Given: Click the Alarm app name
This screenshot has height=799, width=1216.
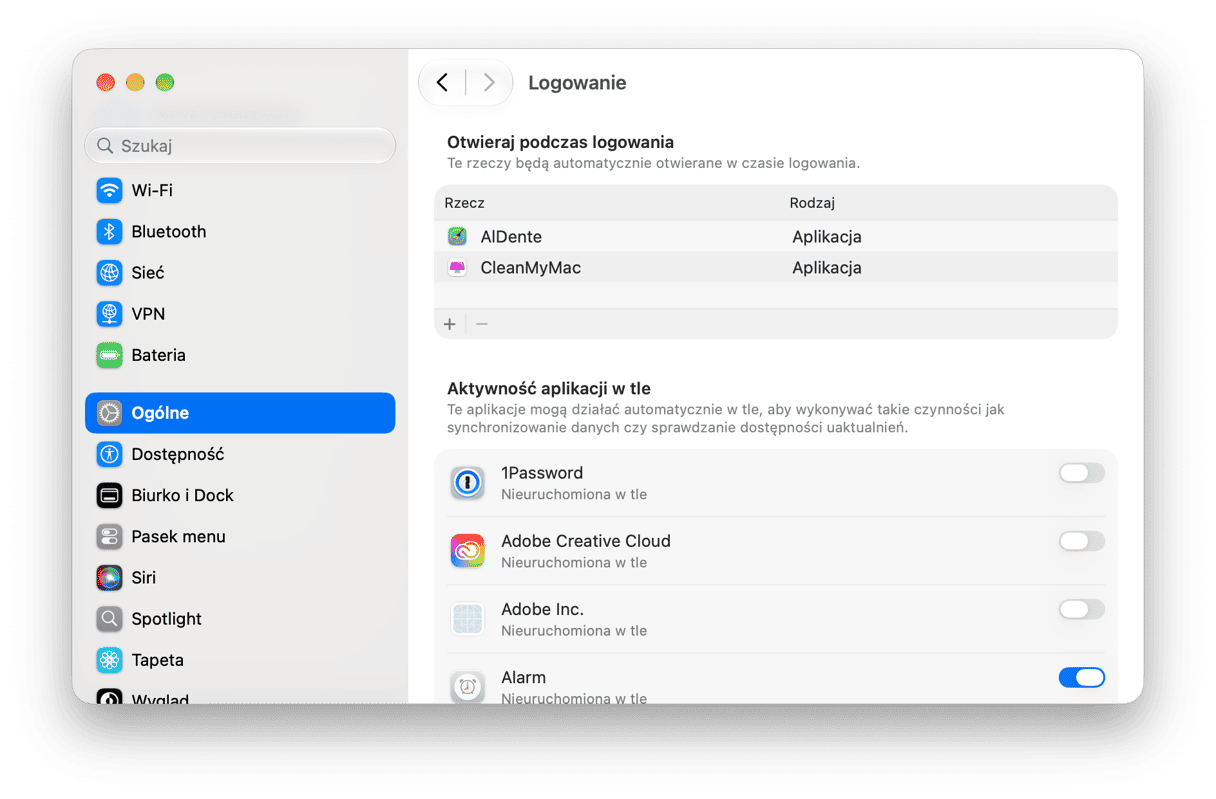Looking at the screenshot, I should click(523, 677).
